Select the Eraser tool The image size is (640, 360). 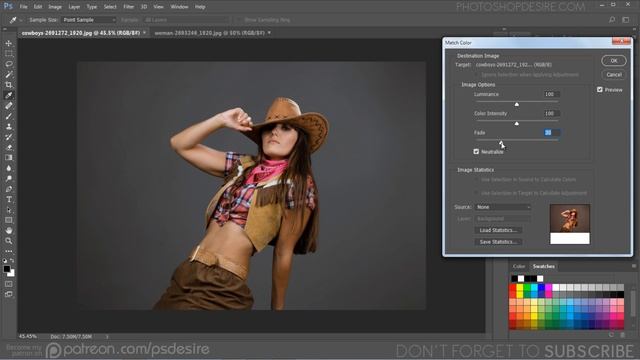pyautogui.click(x=9, y=147)
